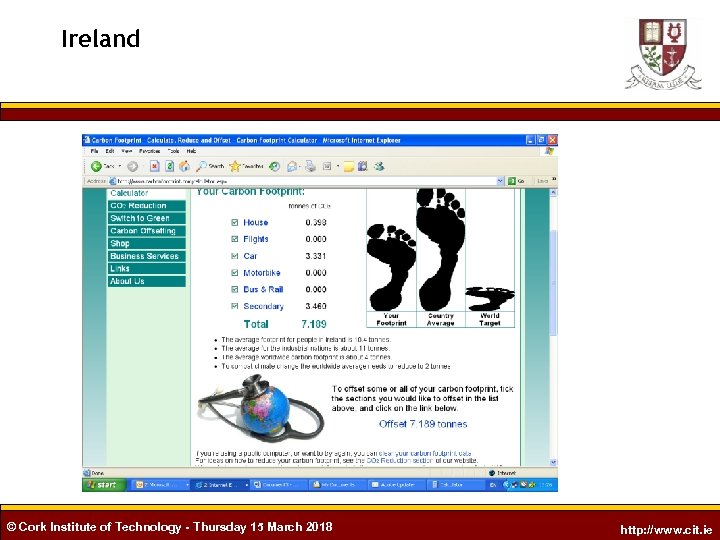Click the Back arrow button in Internet Explorer

[x=96, y=166]
